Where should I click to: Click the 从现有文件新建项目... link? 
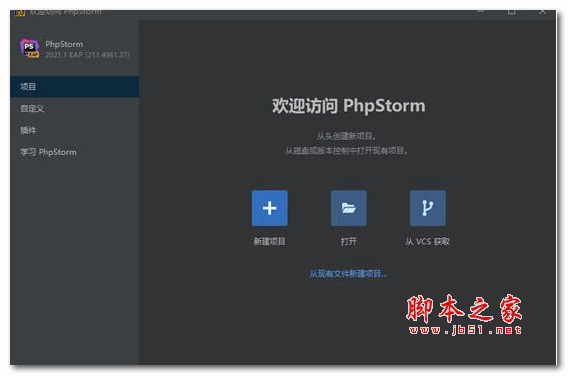[348, 274]
